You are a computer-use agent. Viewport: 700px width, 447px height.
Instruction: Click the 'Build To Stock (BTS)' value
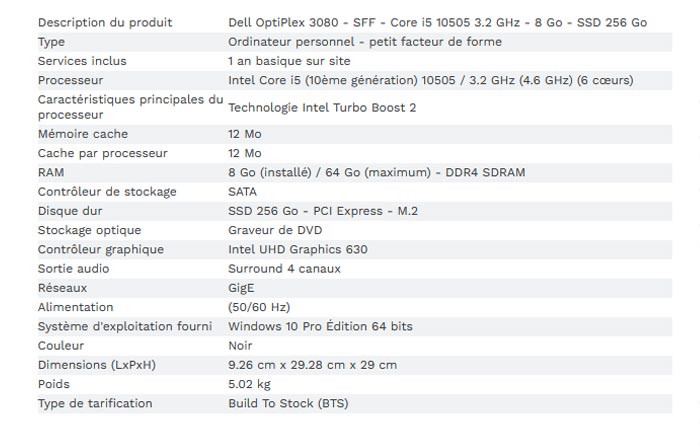pyautogui.click(x=288, y=403)
